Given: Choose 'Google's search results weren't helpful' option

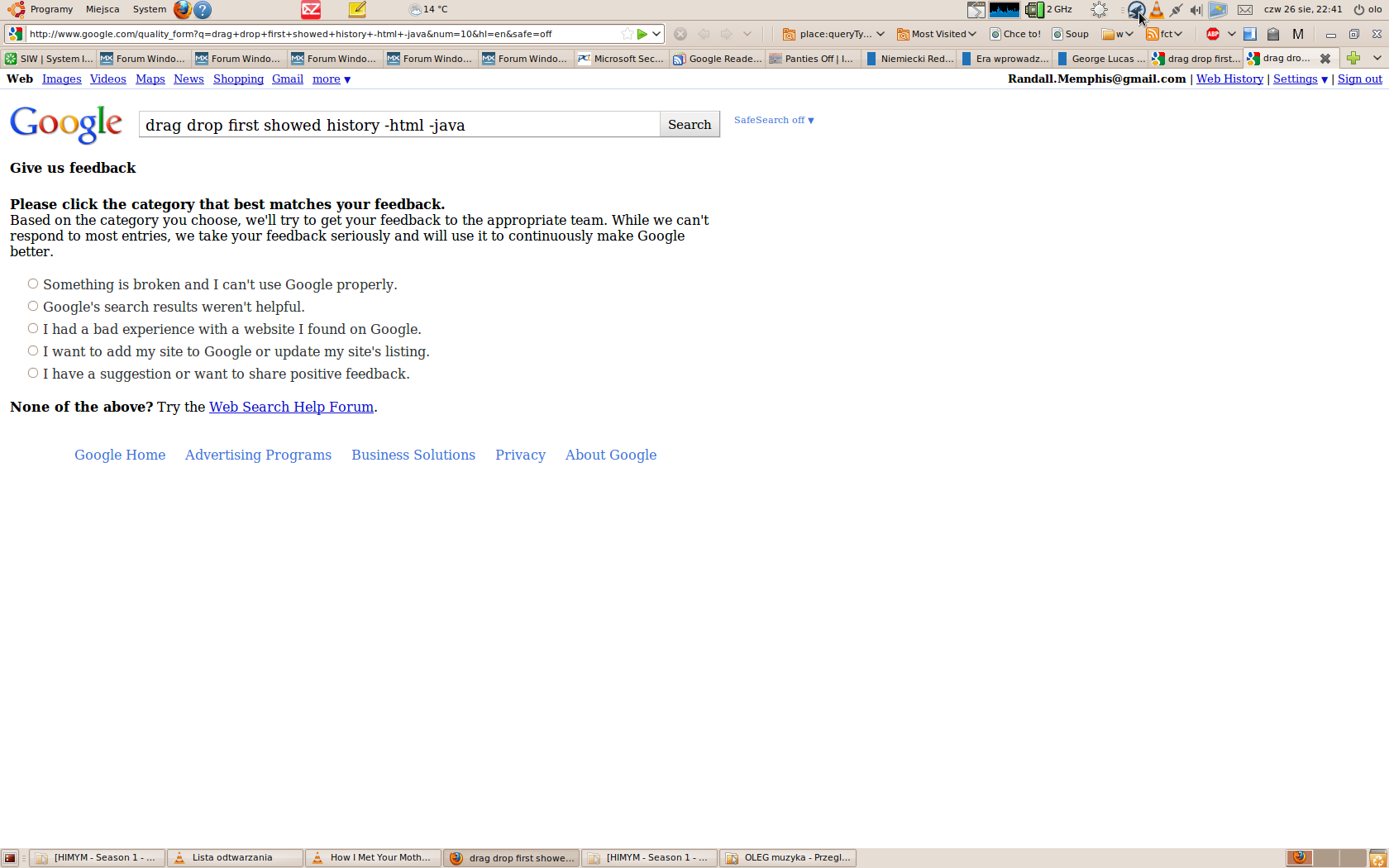Looking at the screenshot, I should tap(33, 306).
